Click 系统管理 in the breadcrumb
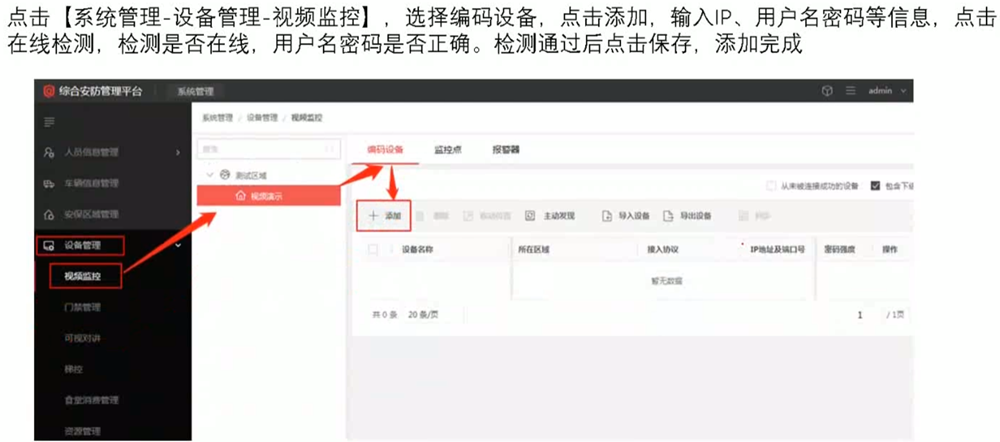This screenshot has width=1000, height=442. [216, 118]
